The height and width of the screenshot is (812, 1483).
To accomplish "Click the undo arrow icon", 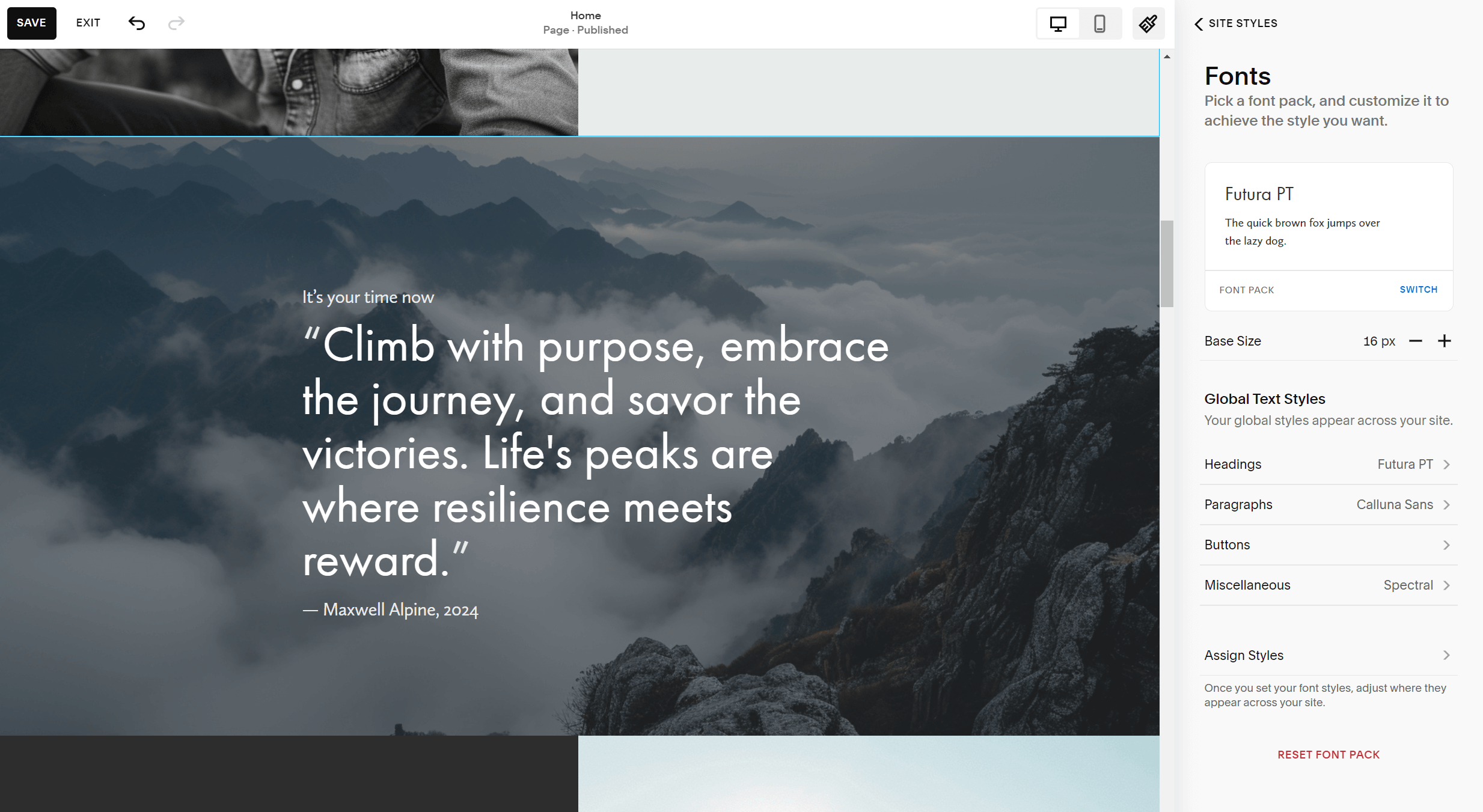I will tap(136, 23).
